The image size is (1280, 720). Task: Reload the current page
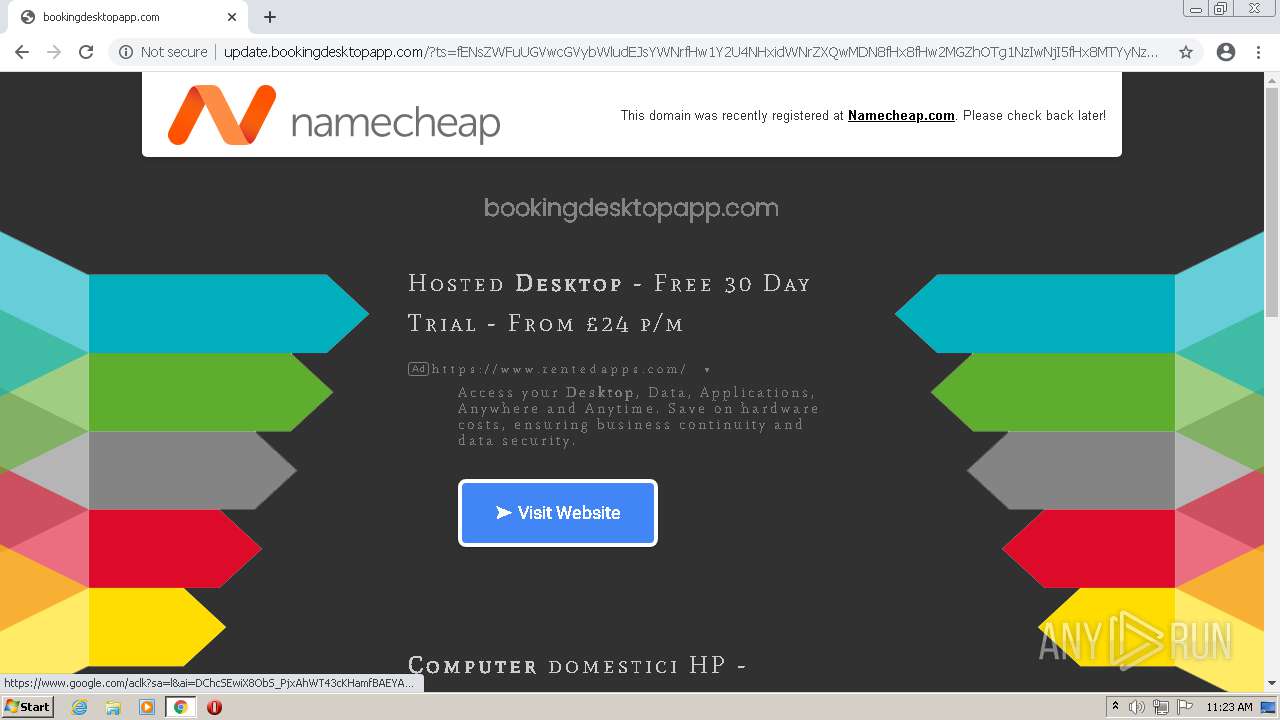point(86,52)
